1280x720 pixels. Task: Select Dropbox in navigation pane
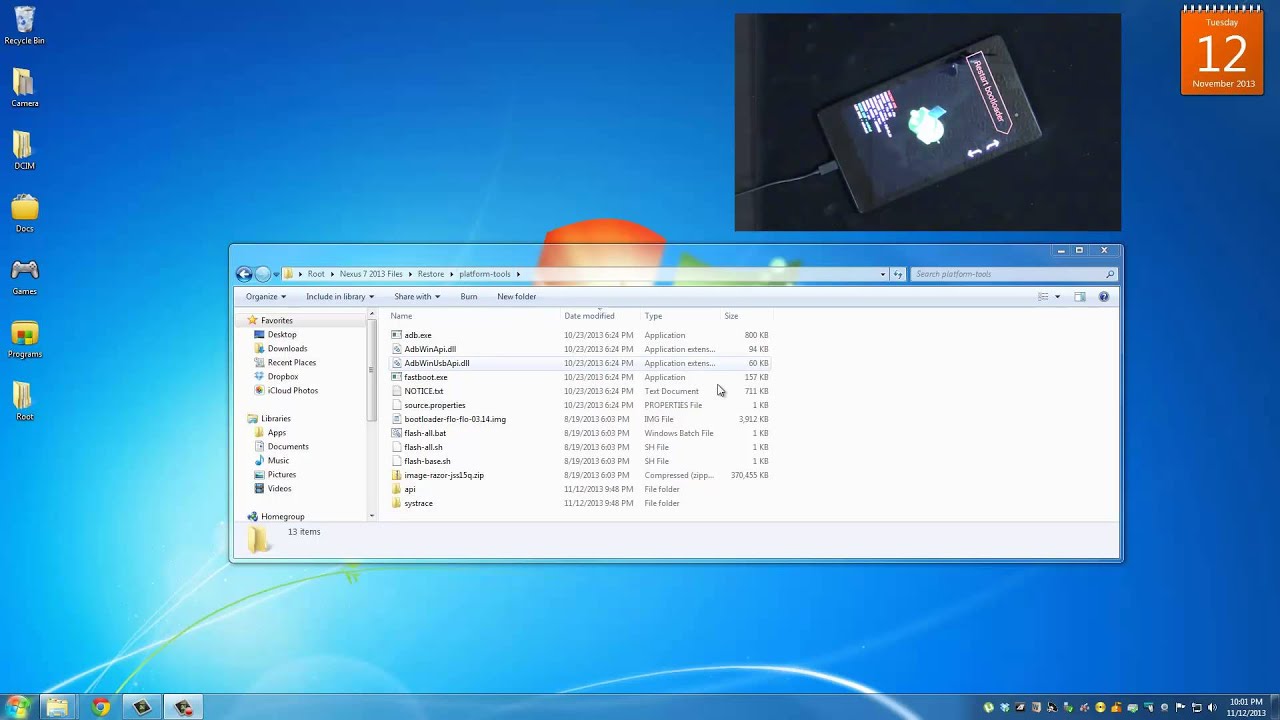click(x=283, y=377)
